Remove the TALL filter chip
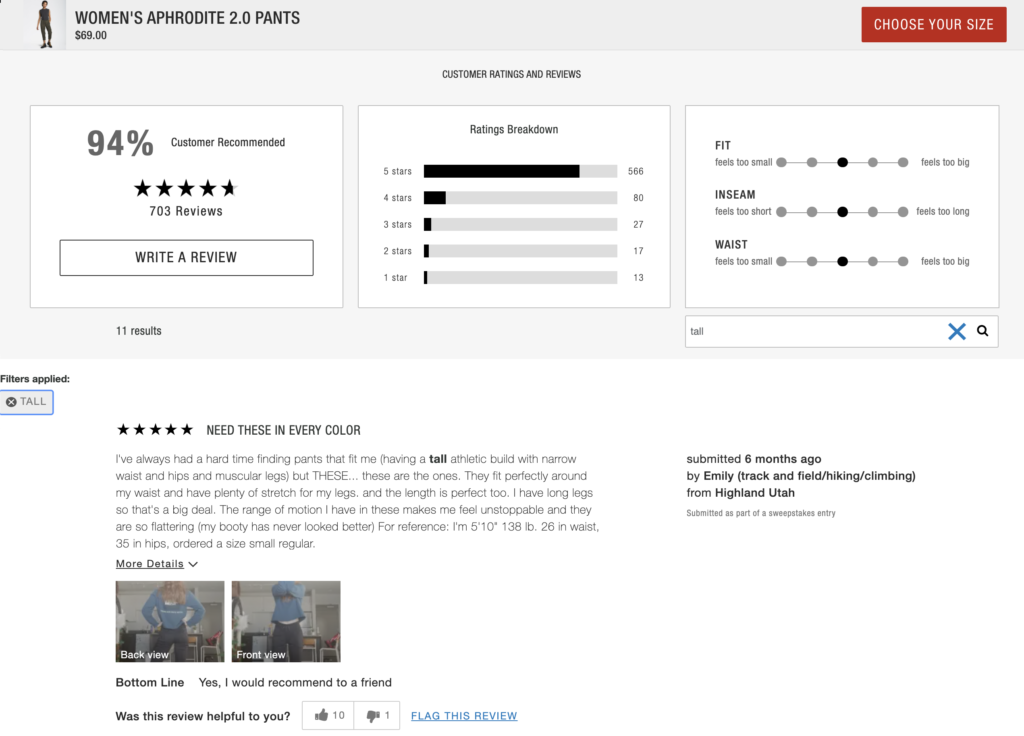The width and height of the screenshot is (1024, 736). point(26,402)
